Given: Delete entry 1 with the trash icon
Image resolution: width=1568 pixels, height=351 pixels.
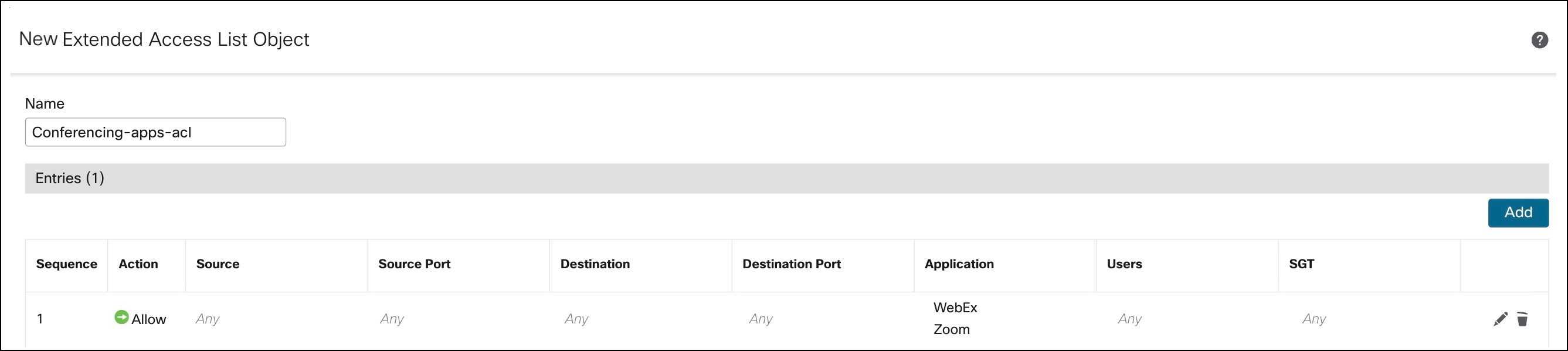Looking at the screenshot, I should 1522,319.
